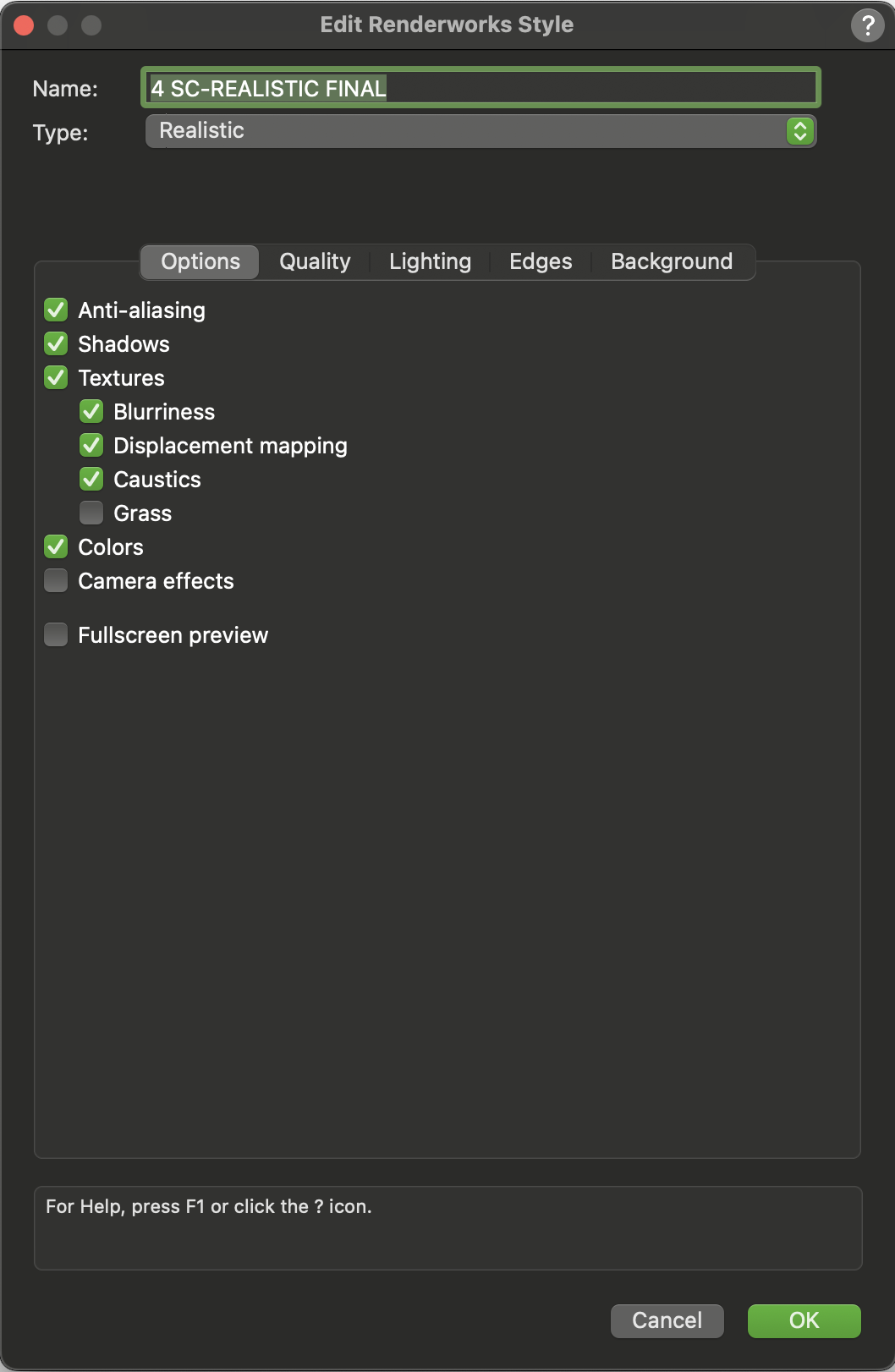This screenshot has height=1372, width=895.
Task: Uncheck the Shadows option
Action: click(x=55, y=343)
